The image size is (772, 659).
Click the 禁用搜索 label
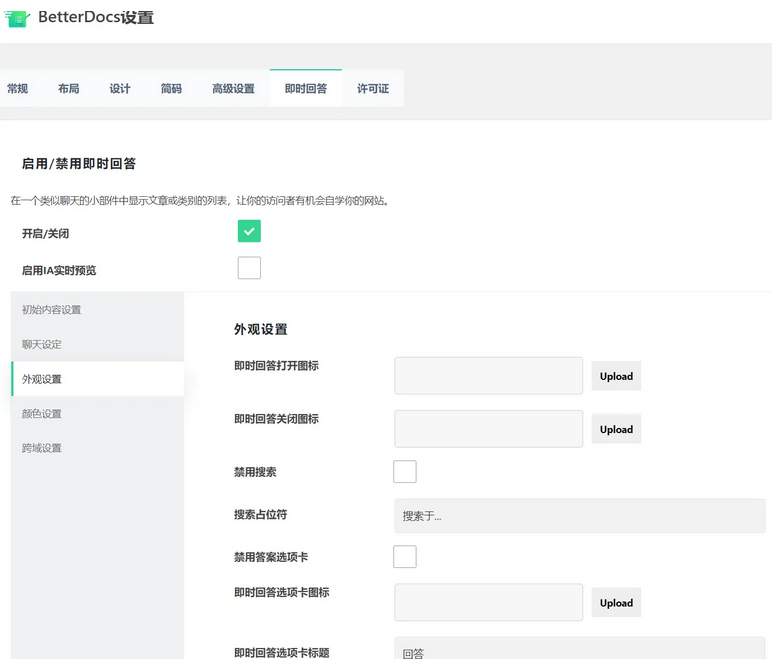pos(255,472)
